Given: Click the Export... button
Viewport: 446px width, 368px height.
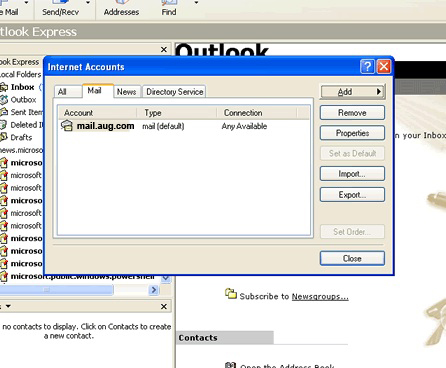Looking at the screenshot, I should (352, 195).
